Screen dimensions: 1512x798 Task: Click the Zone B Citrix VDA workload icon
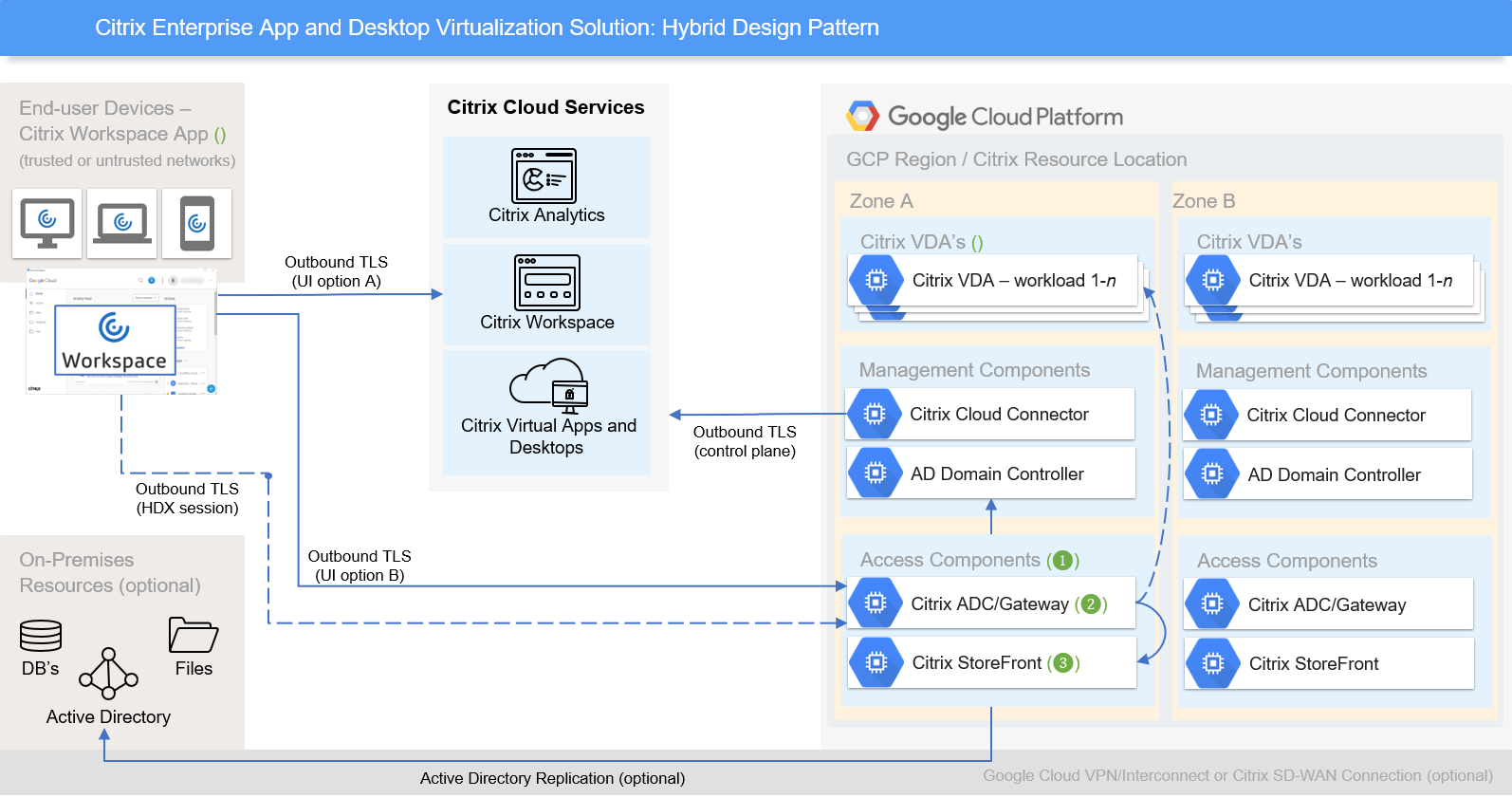coord(1212,280)
